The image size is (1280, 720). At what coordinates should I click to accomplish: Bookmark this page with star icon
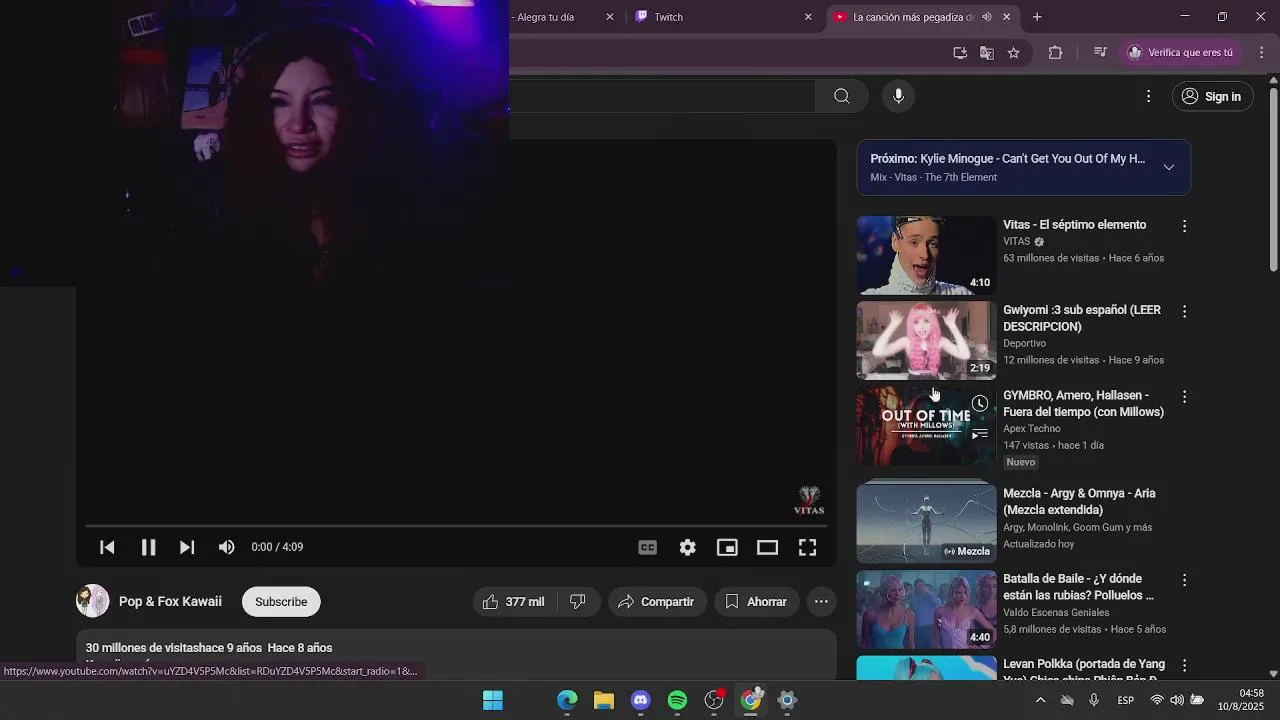tap(1014, 52)
